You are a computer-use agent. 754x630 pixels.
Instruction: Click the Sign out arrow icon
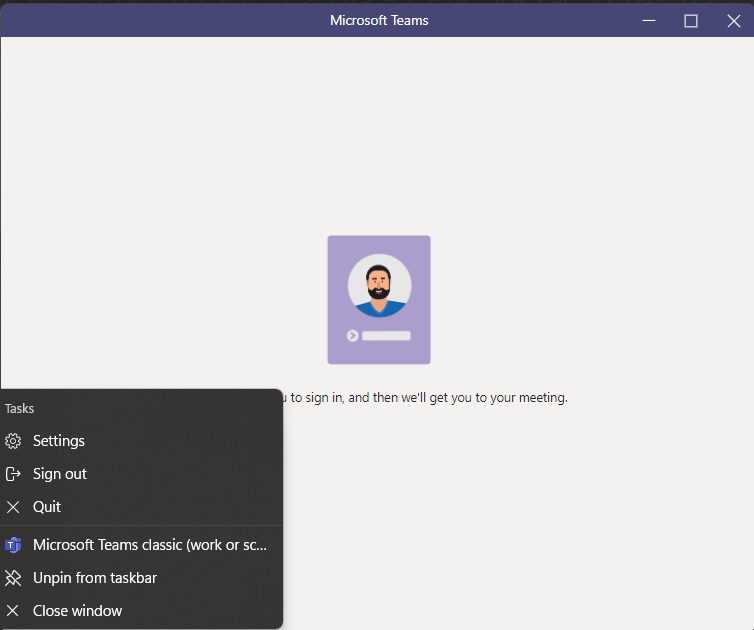[x=13, y=474]
